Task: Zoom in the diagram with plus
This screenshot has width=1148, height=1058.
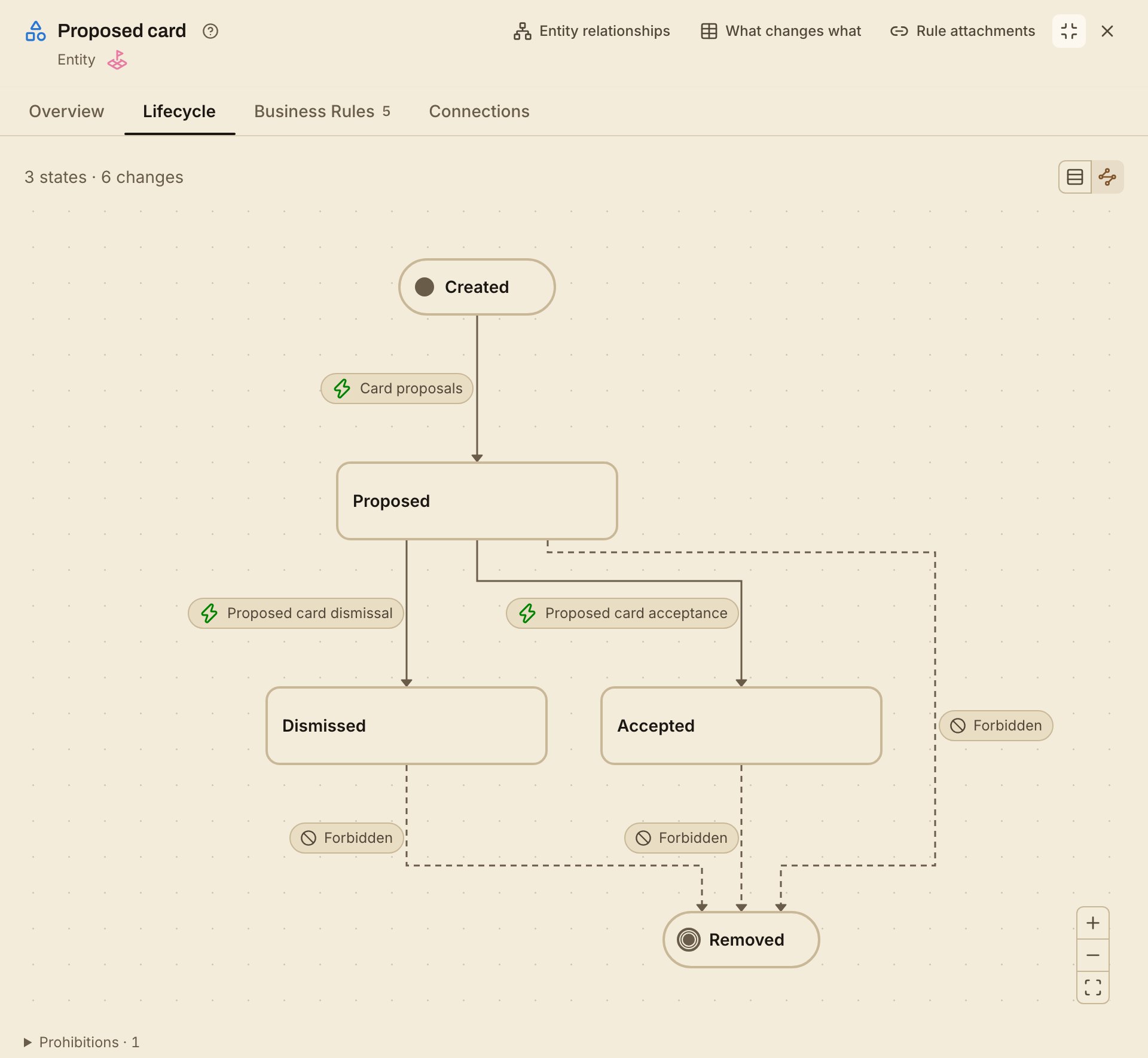Action: pyautogui.click(x=1093, y=923)
